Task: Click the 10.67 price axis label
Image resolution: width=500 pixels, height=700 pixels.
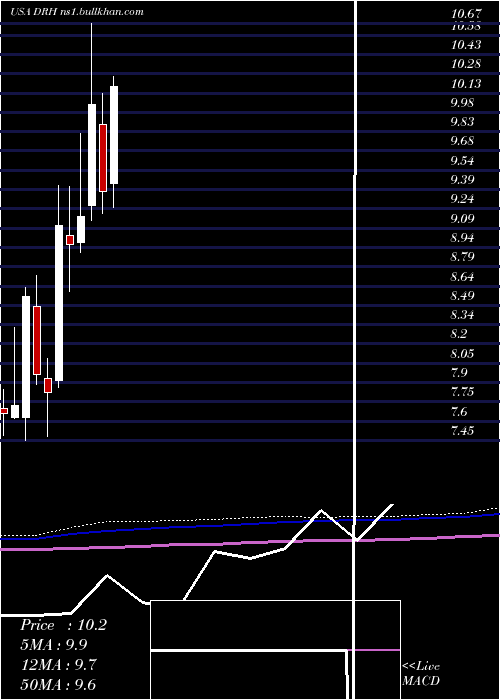Action: coord(466,15)
